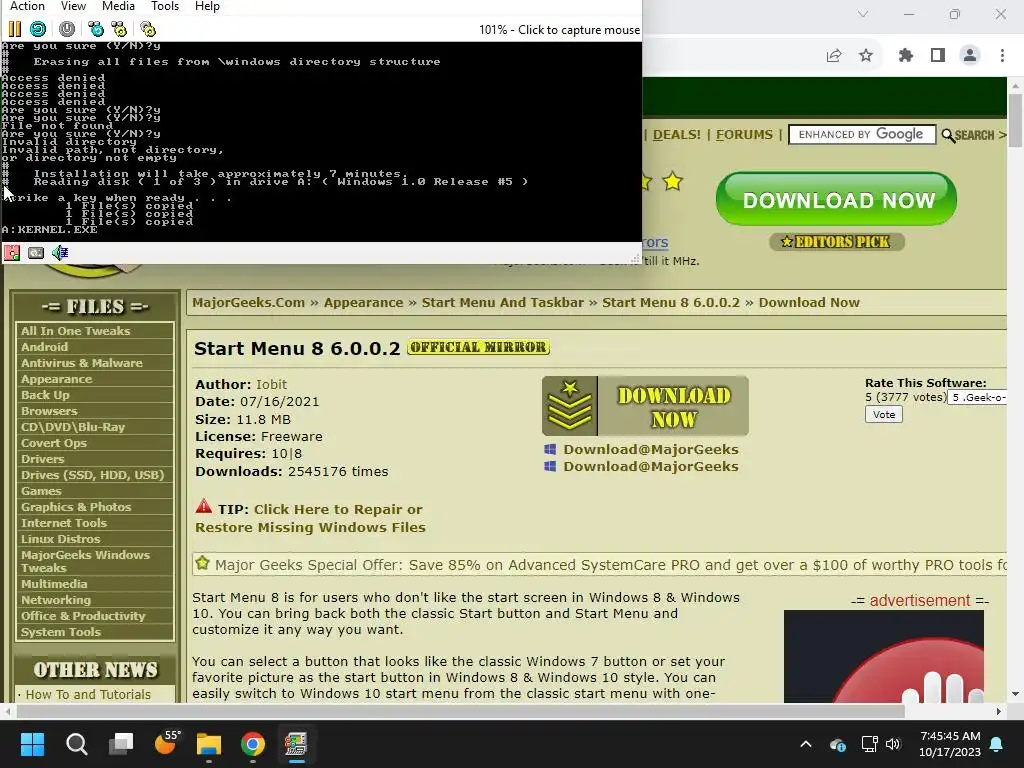The image size is (1024, 768).
Task: Click the Vote button
Action: tap(884, 414)
